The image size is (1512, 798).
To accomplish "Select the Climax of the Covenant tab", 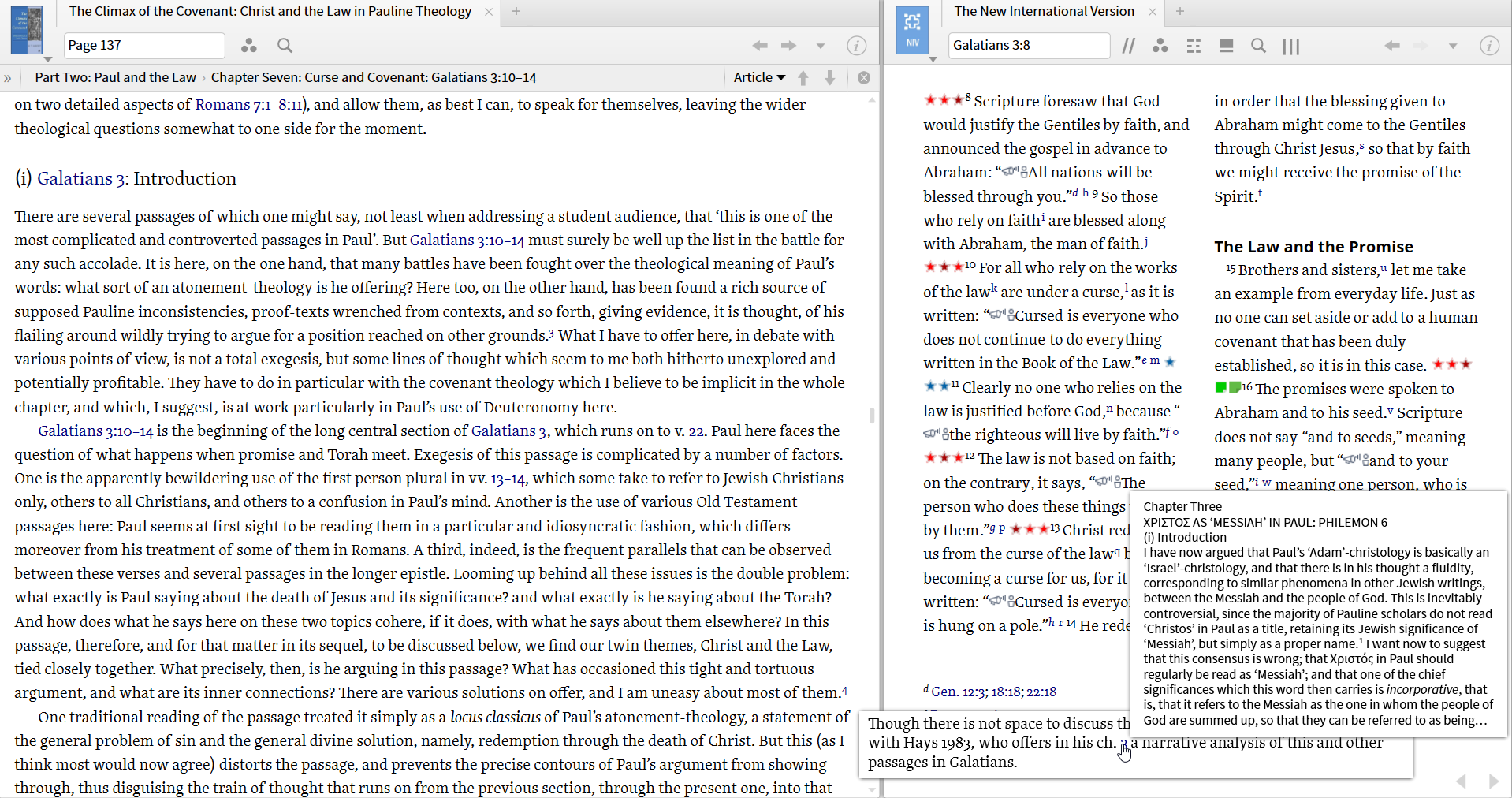I will [270, 11].
